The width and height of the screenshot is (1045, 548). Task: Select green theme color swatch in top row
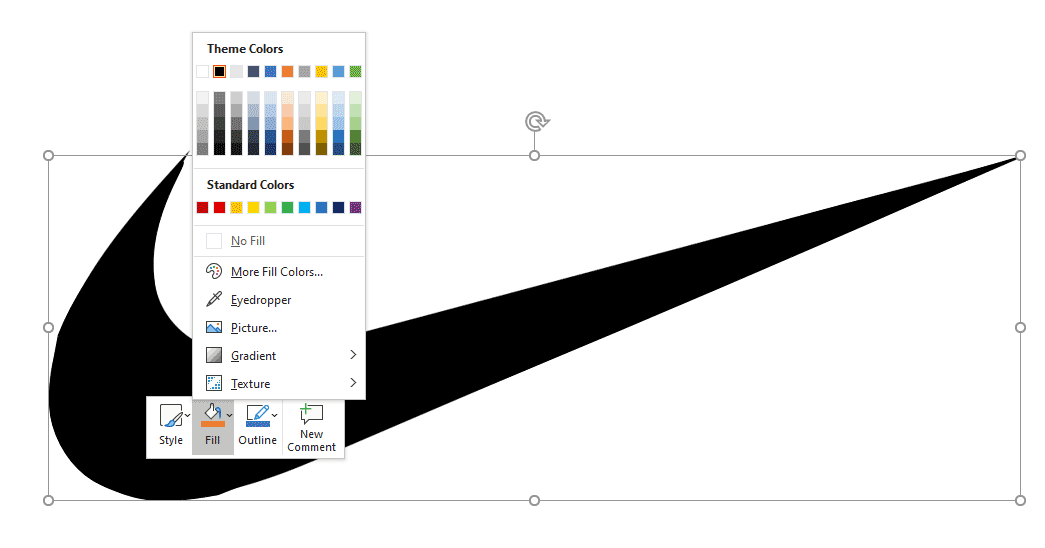(x=355, y=71)
